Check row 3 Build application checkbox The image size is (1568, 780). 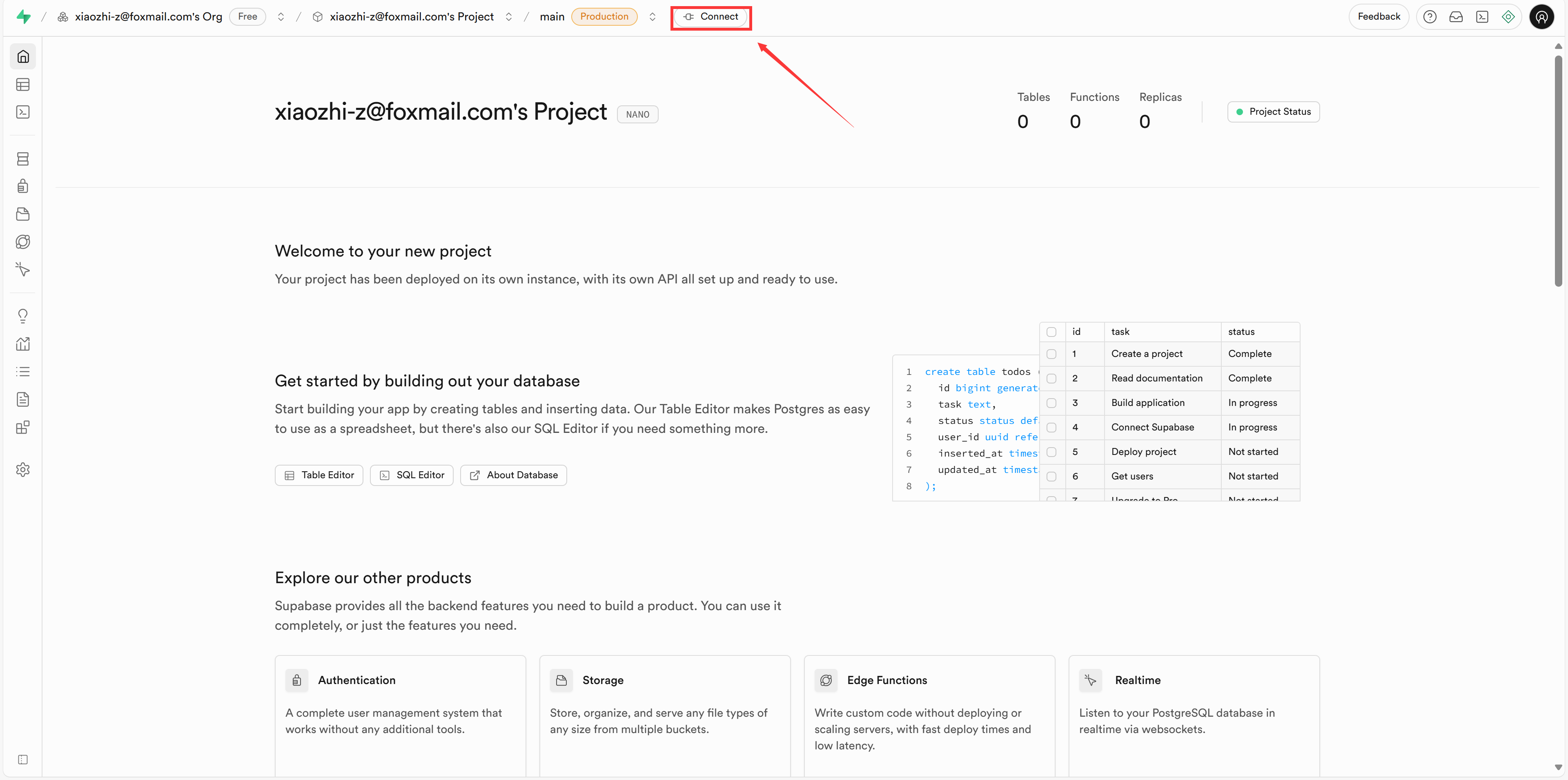pos(1051,403)
